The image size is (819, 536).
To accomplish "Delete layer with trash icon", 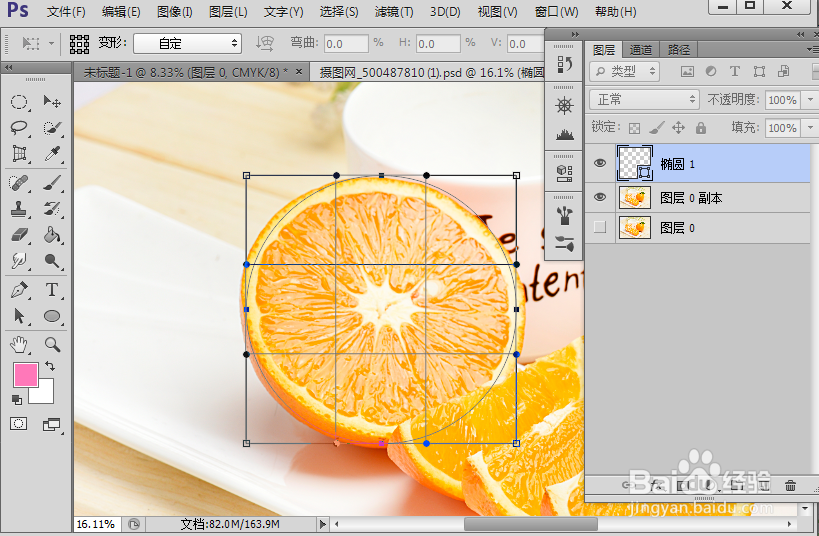I will point(790,486).
